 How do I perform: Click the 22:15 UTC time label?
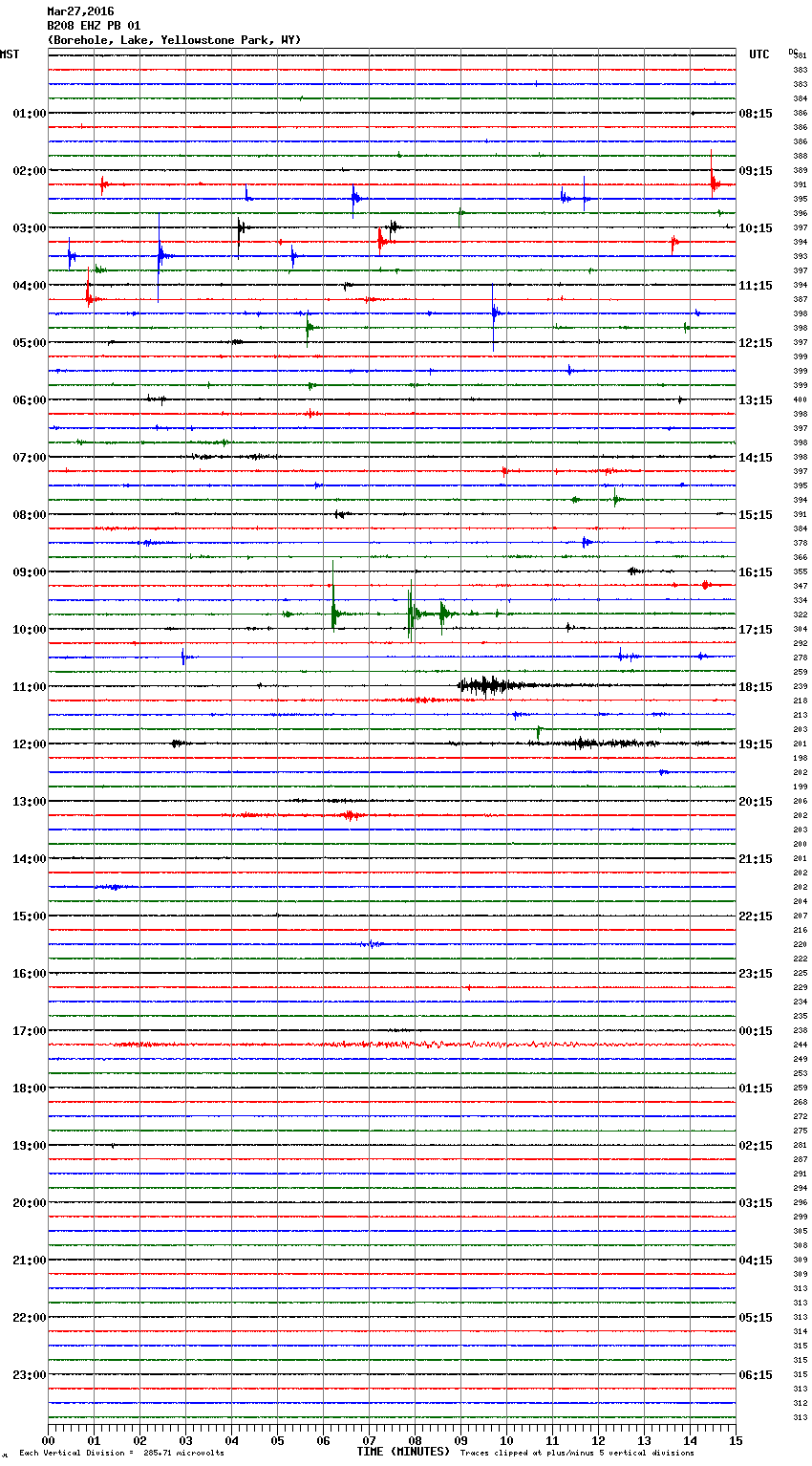pyautogui.click(x=756, y=916)
